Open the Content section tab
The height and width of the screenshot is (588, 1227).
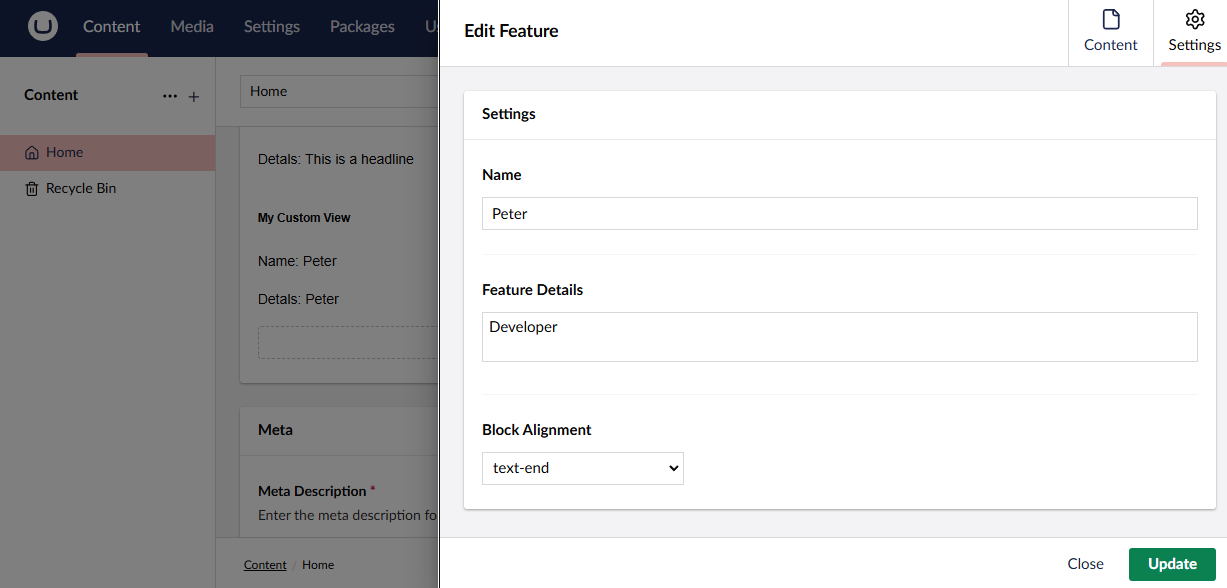coord(112,27)
